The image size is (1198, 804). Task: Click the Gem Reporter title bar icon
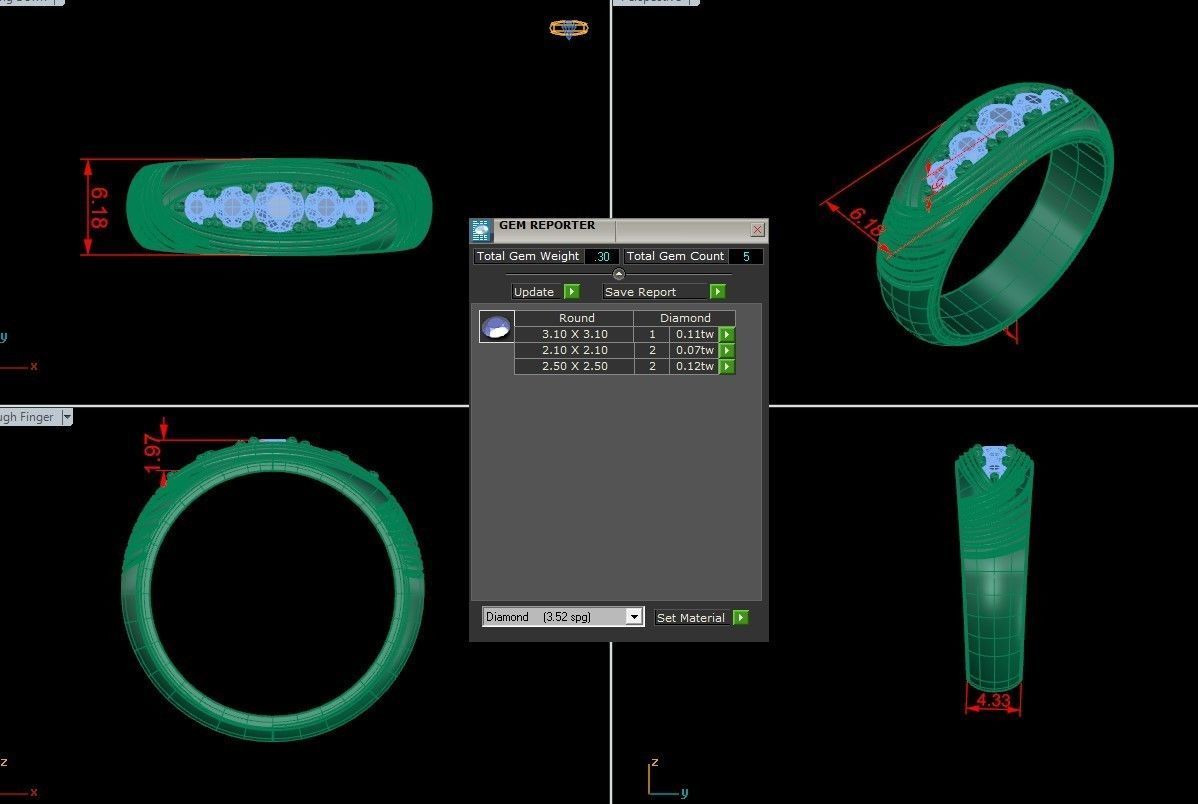481,230
